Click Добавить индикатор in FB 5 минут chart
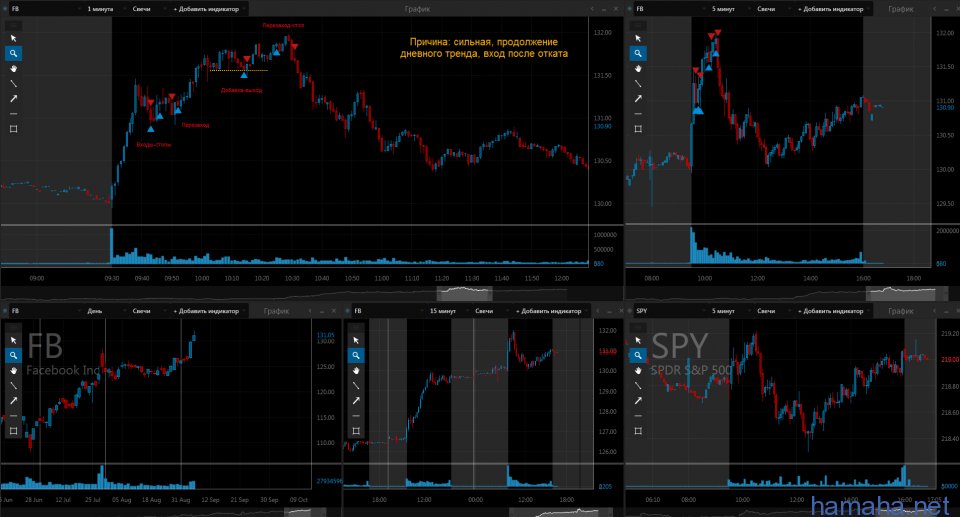The height and width of the screenshot is (517, 960). click(833, 9)
